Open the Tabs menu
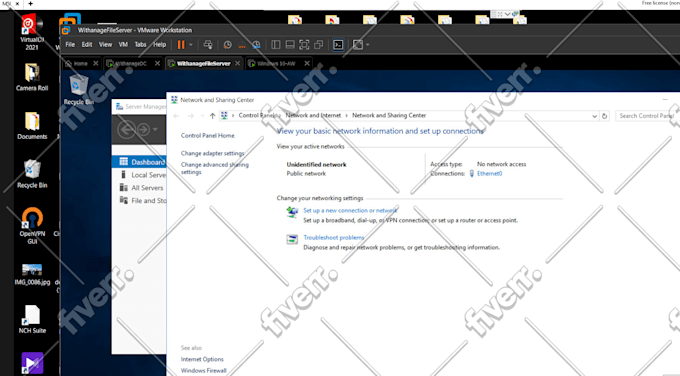 click(141, 45)
